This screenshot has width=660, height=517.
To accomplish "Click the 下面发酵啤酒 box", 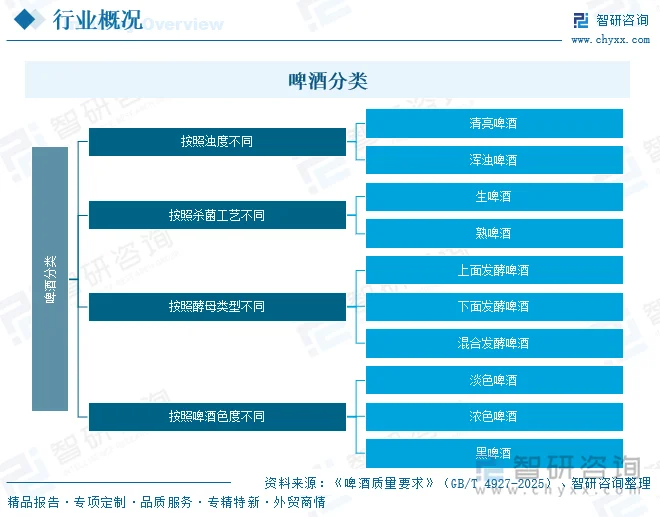I will (494, 306).
